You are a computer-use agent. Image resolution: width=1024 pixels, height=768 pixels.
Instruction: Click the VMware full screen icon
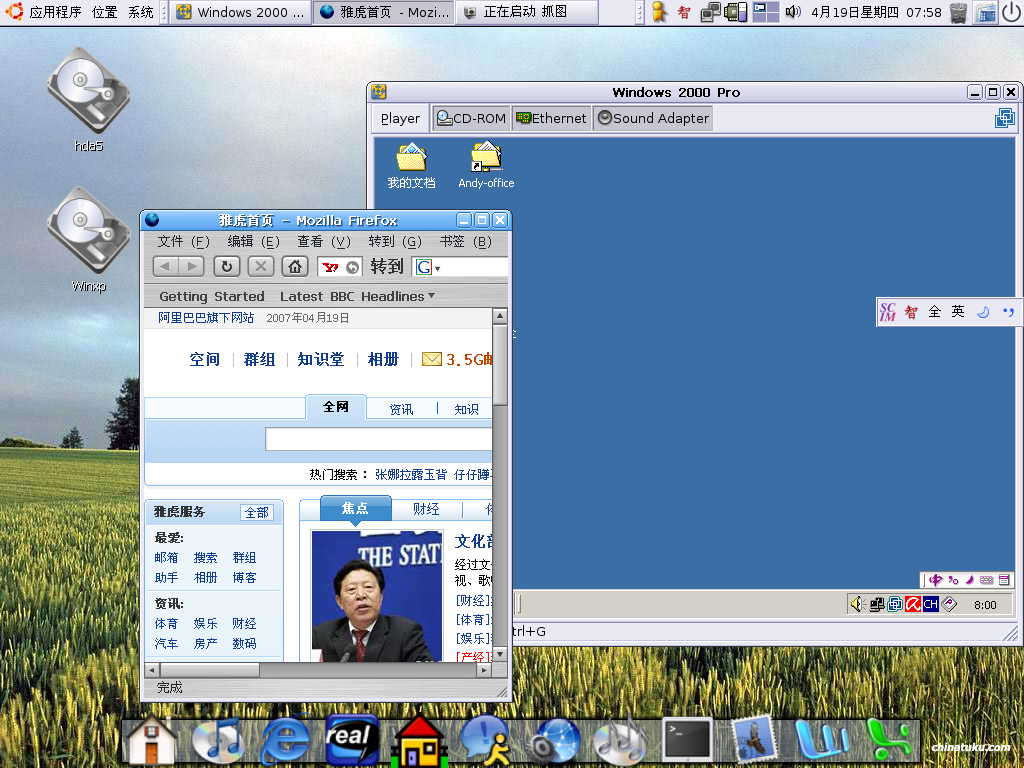click(1004, 118)
